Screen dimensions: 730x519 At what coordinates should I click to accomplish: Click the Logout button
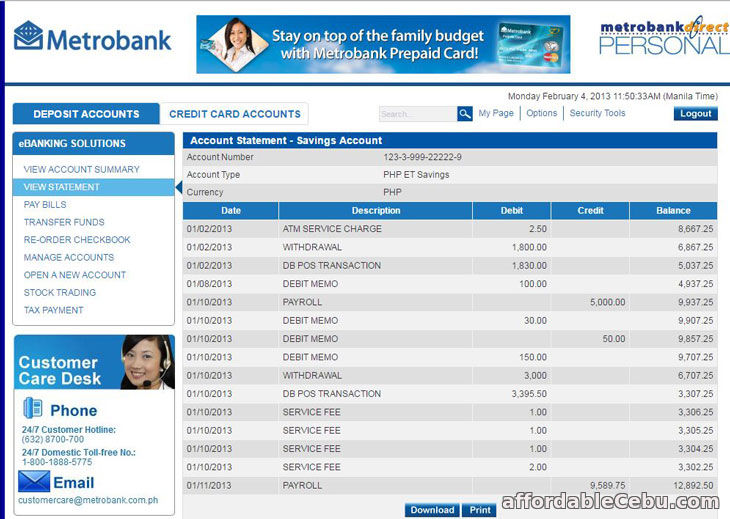[x=696, y=114]
